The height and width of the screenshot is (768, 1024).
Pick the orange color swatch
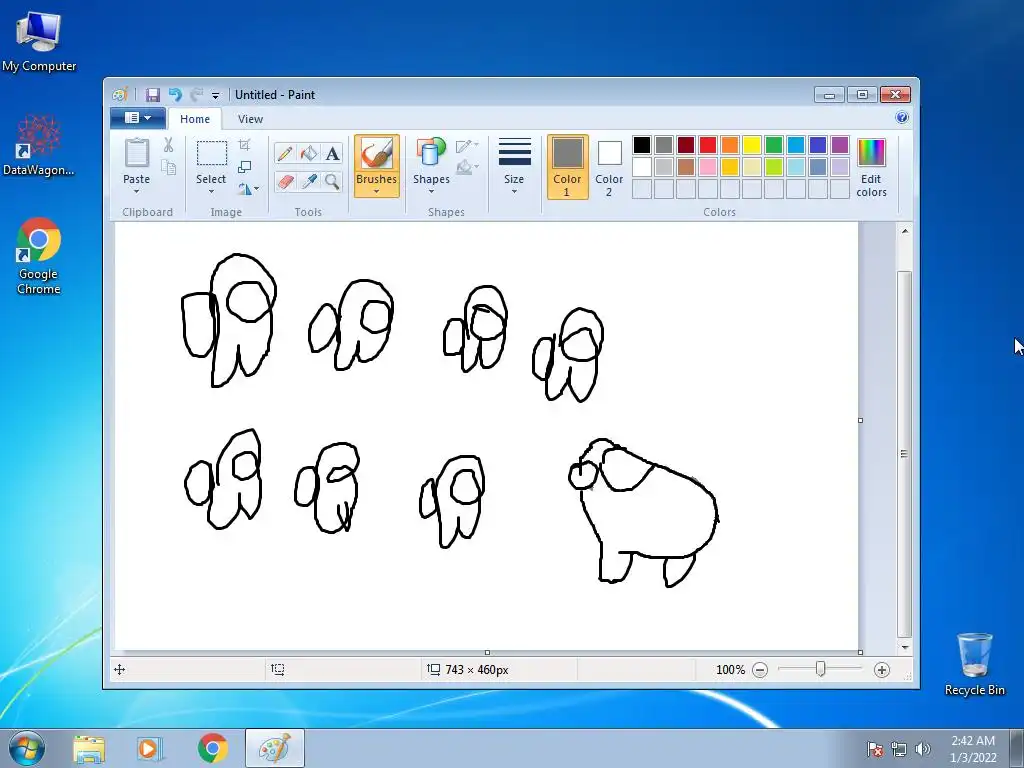(730, 144)
